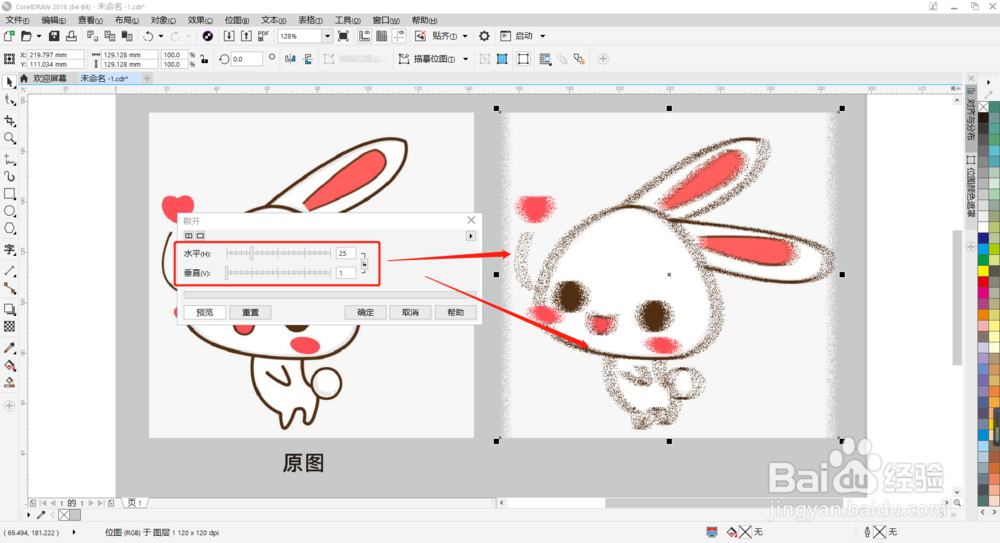Image resolution: width=1000 pixels, height=543 pixels.
Task: Expand the 描摹位图 trace bitmap dropdown
Action: pyautogui.click(x=466, y=59)
